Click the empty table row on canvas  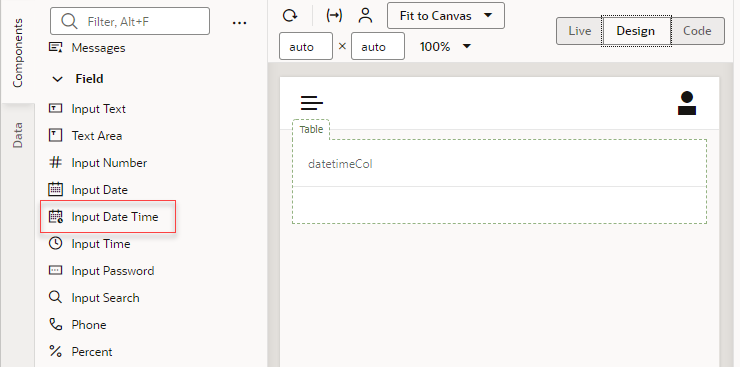(x=499, y=205)
